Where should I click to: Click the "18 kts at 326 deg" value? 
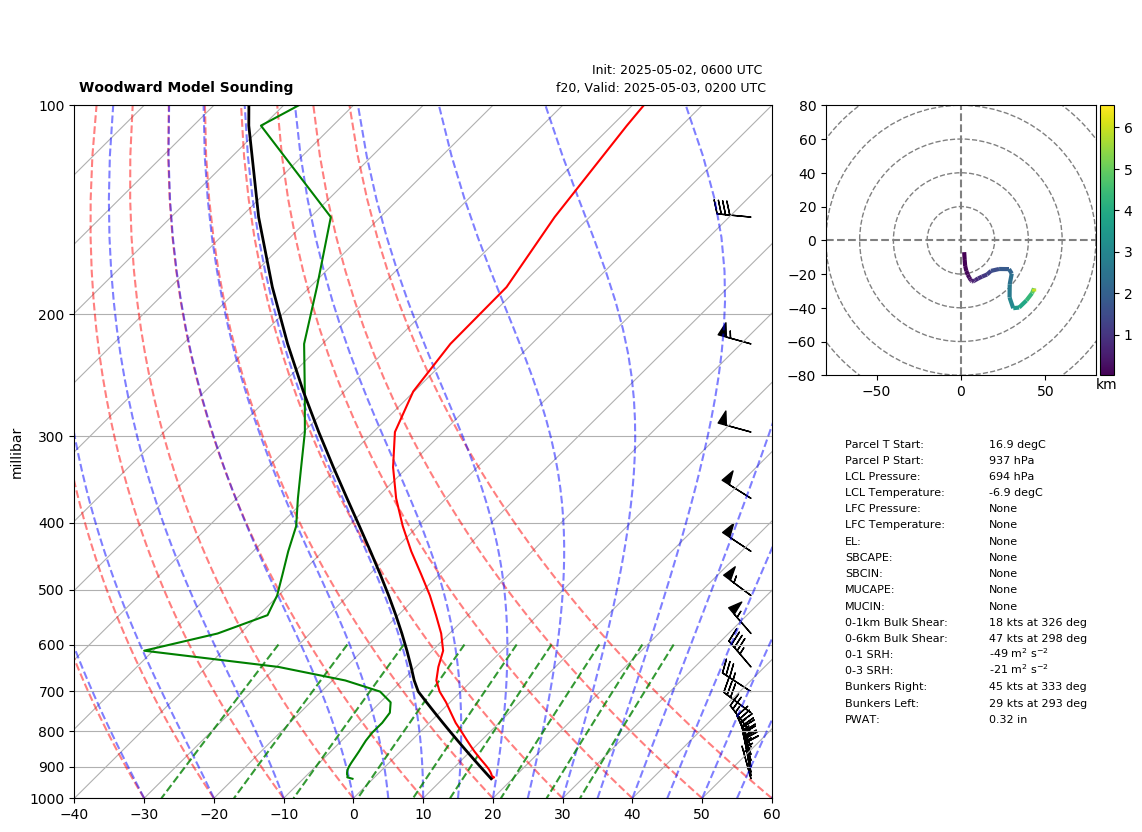click(x=1037, y=622)
